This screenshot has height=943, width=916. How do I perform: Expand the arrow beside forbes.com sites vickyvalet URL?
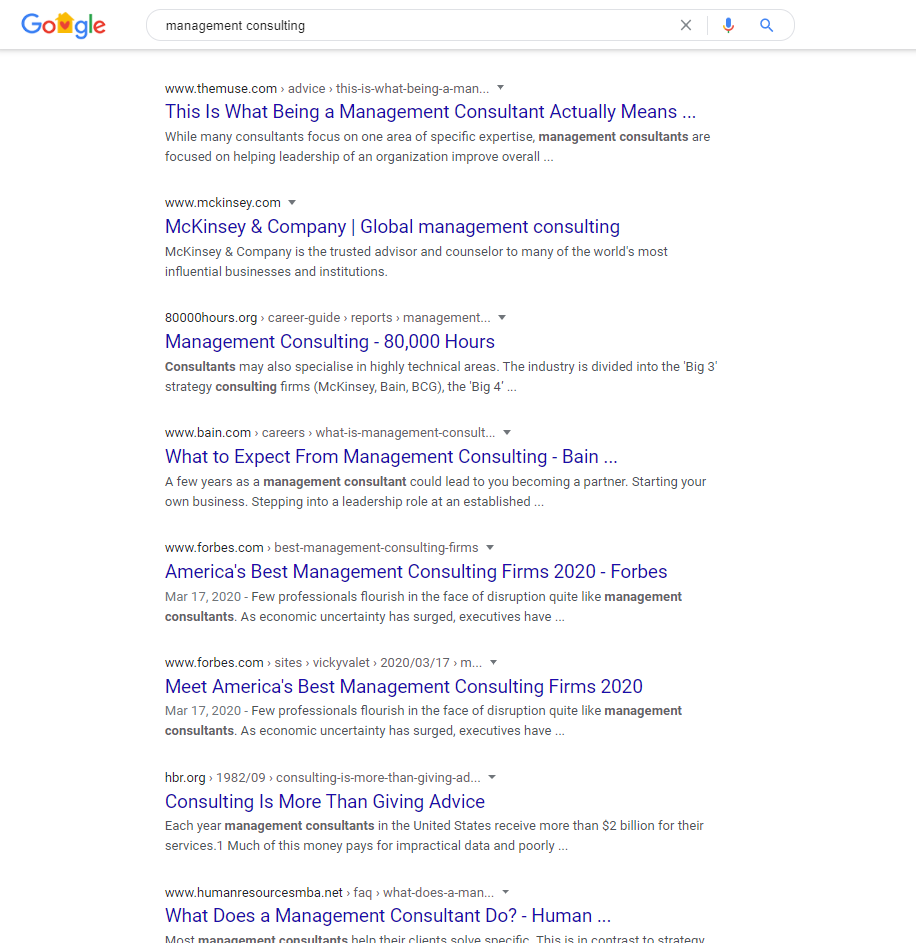click(x=494, y=662)
